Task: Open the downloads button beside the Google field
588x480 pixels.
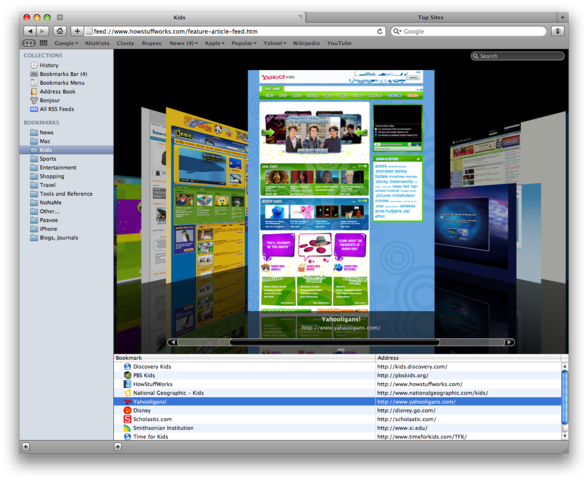Action: 558,31
